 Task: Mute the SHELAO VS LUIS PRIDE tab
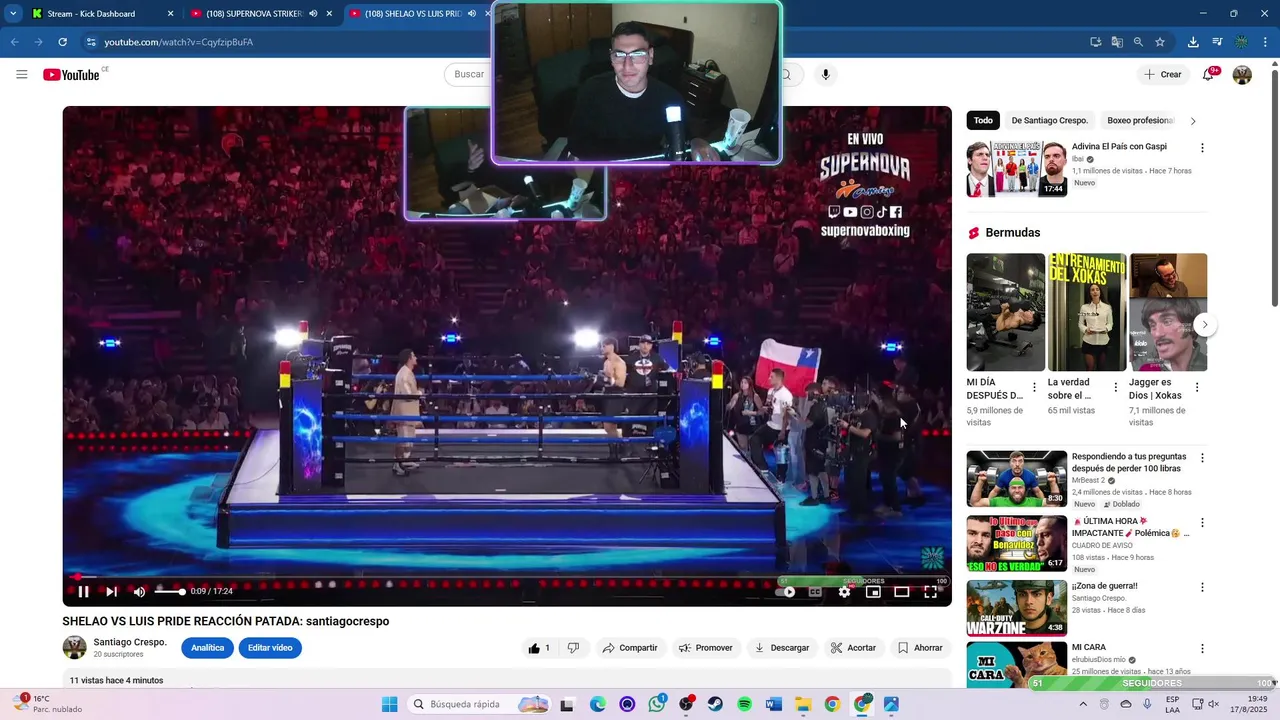(x=472, y=14)
